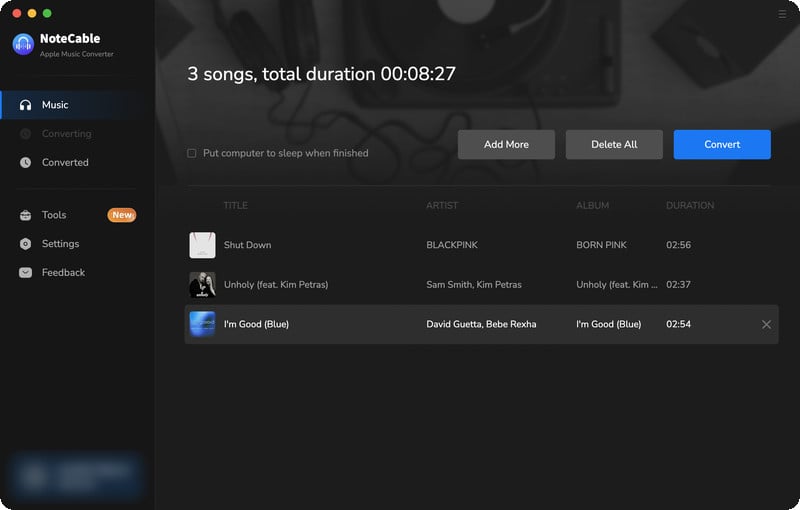Select the I'm Good (Blue) song title
This screenshot has height=510, width=800.
click(x=256, y=324)
